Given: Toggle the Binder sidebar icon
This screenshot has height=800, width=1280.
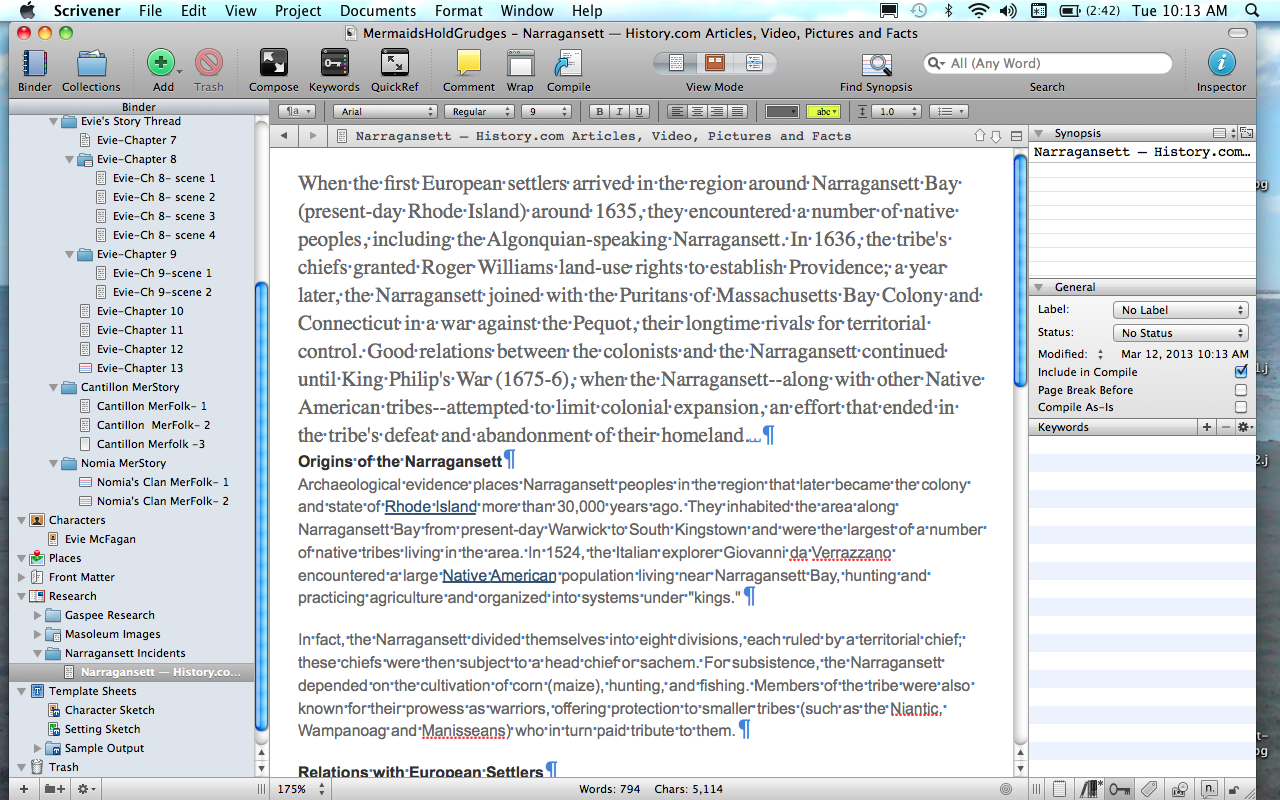Looking at the screenshot, I should coord(35,64).
